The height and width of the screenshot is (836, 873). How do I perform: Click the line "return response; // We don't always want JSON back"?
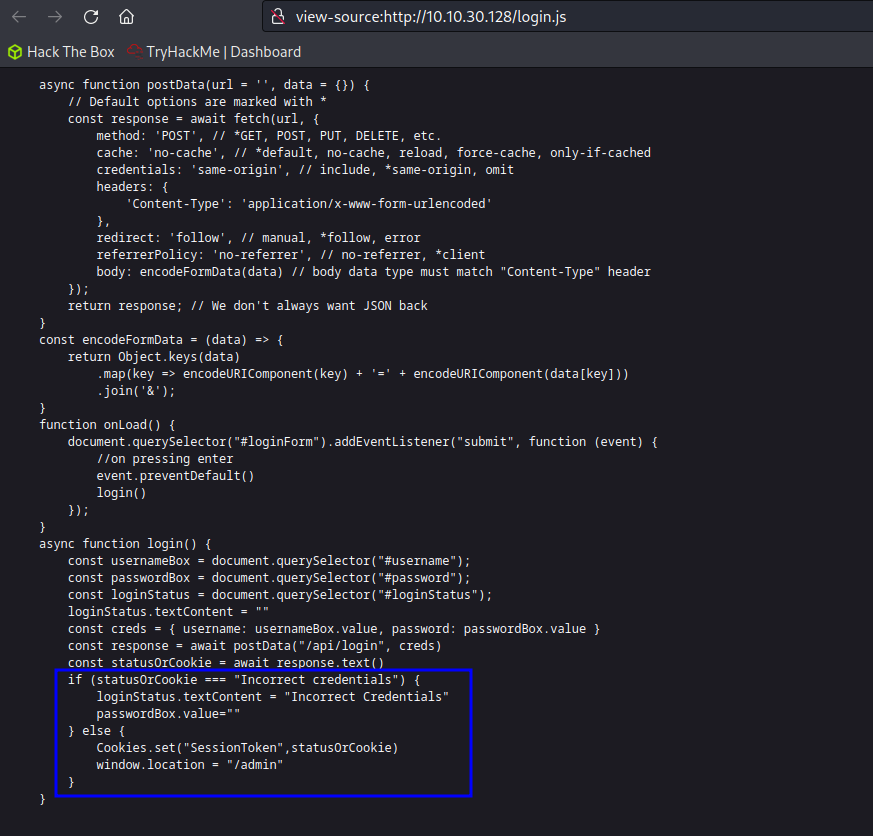[x=248, y=306]
